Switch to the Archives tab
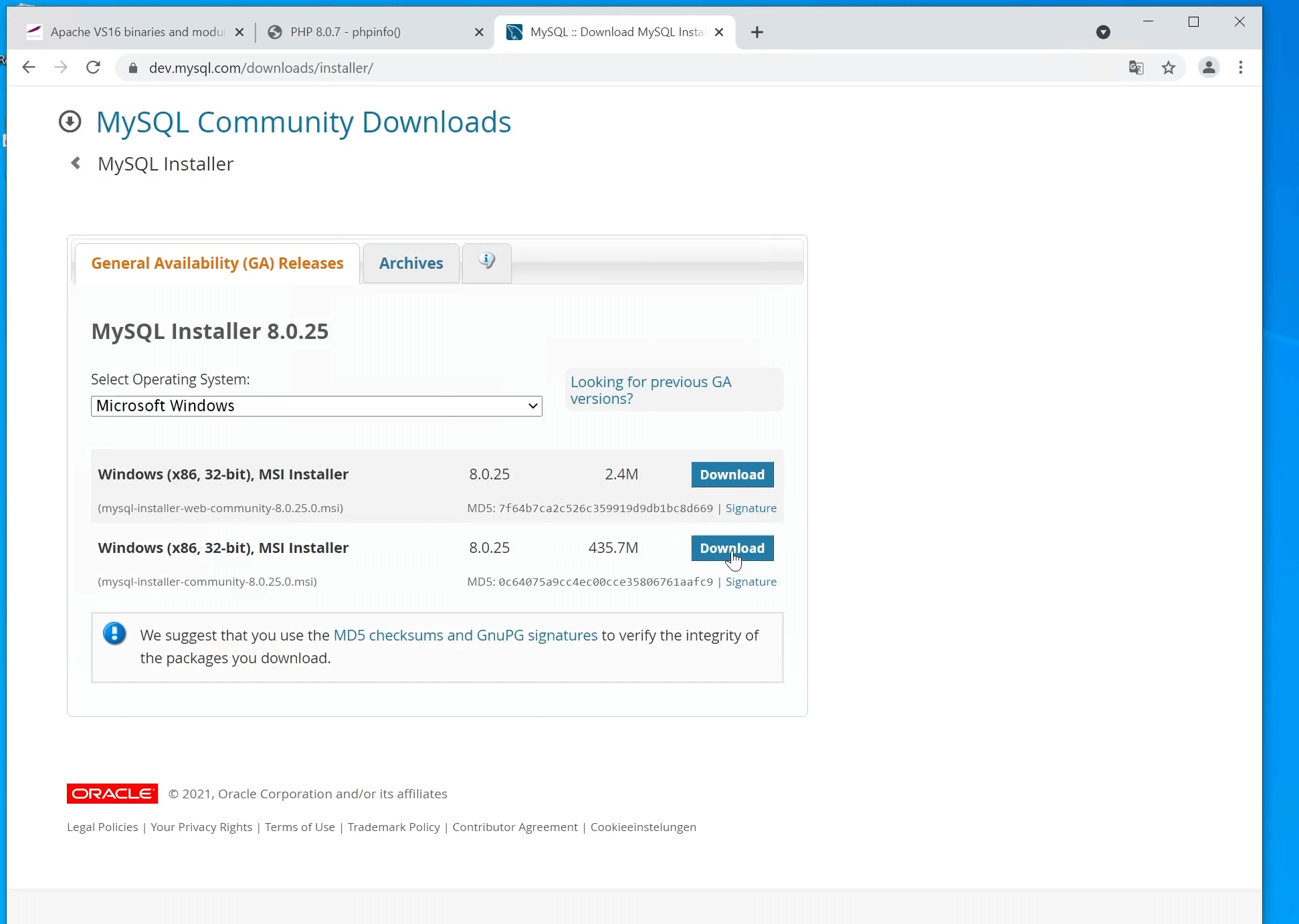This screenshot has height=924, width=1299. 410,262
